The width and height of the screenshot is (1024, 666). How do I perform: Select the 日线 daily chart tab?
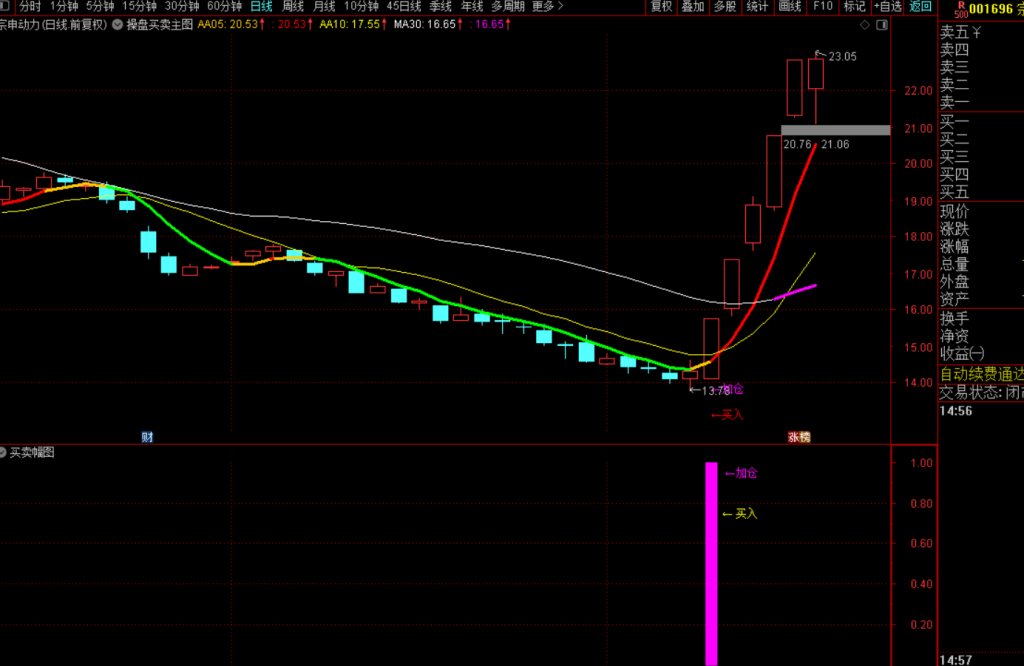261,7
